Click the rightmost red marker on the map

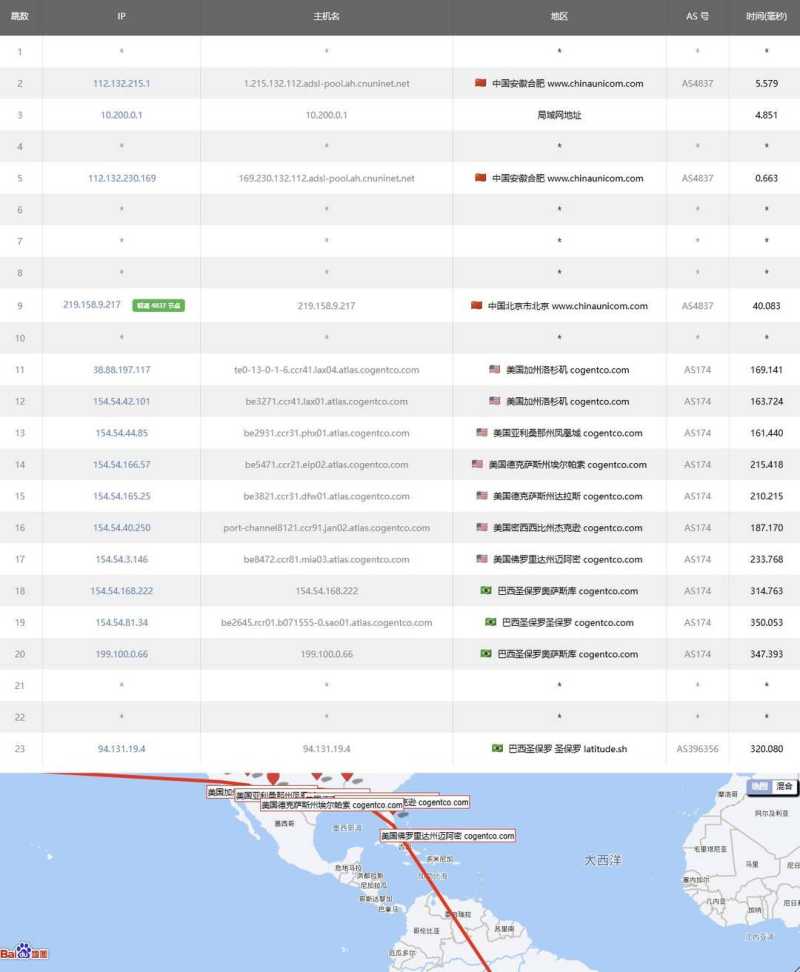click(x=347, y=775)
